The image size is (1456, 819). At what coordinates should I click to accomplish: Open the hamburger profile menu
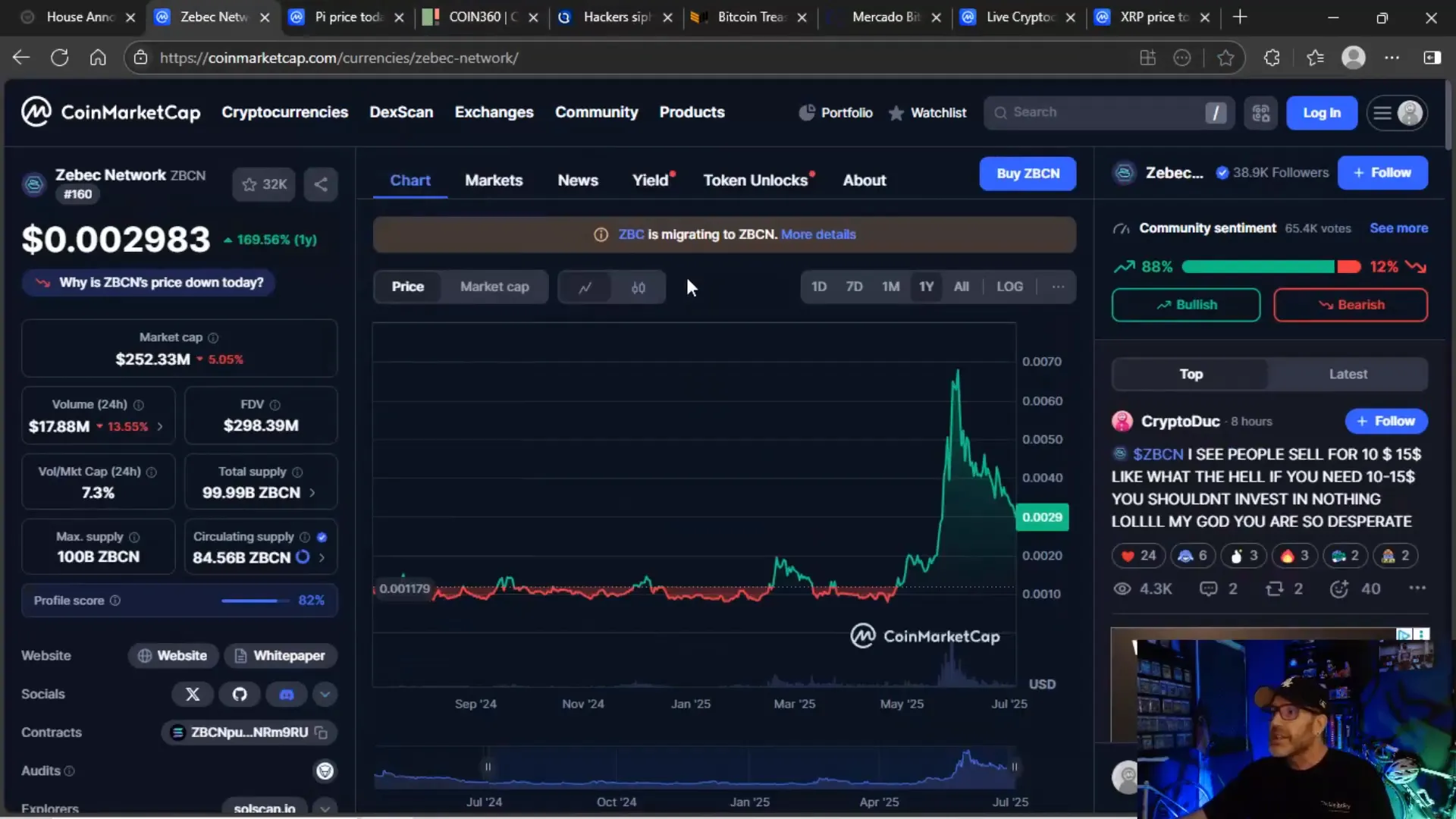pyautogui.click(x=1397, y=113)
